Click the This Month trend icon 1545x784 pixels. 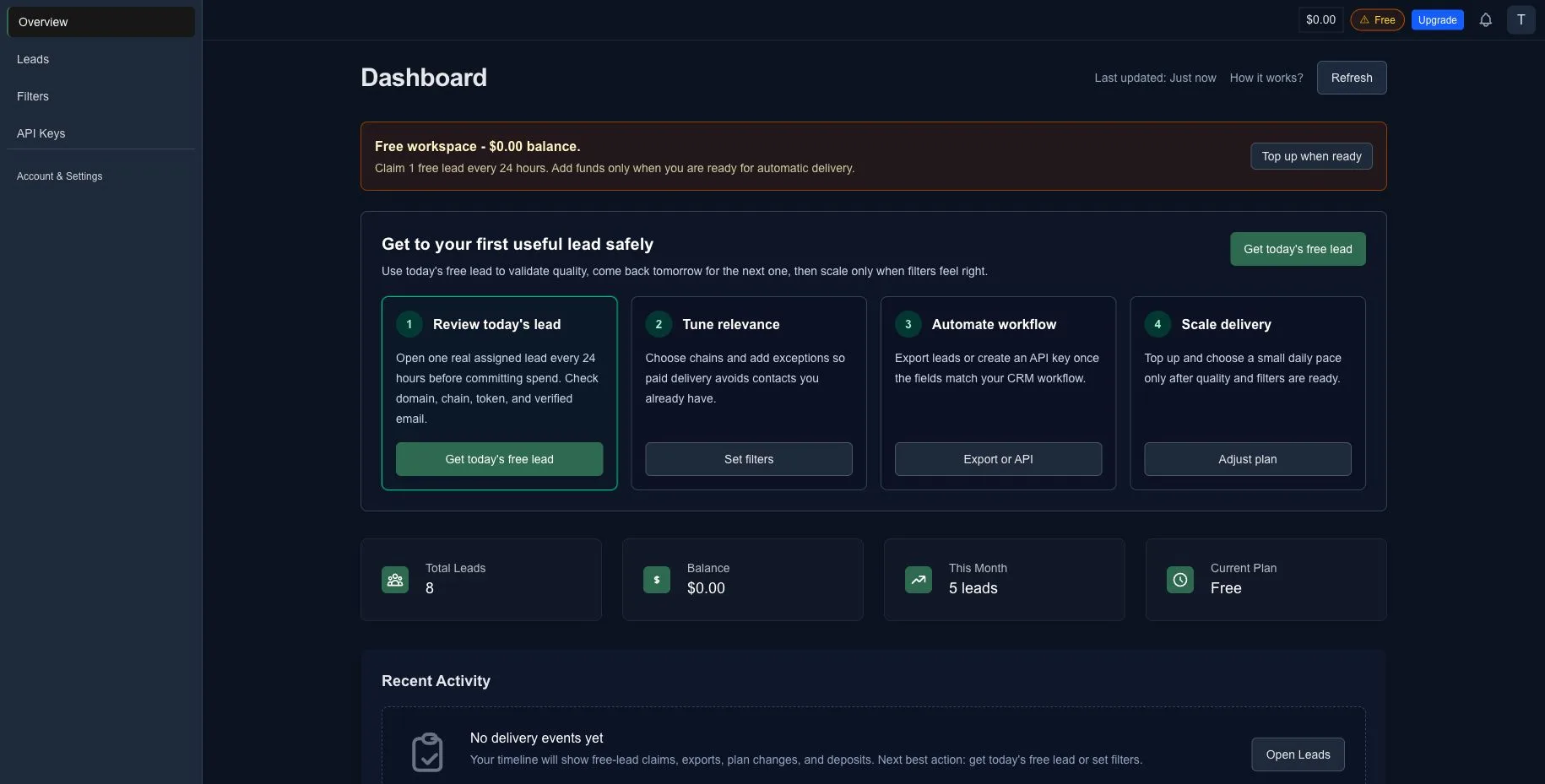919,580
